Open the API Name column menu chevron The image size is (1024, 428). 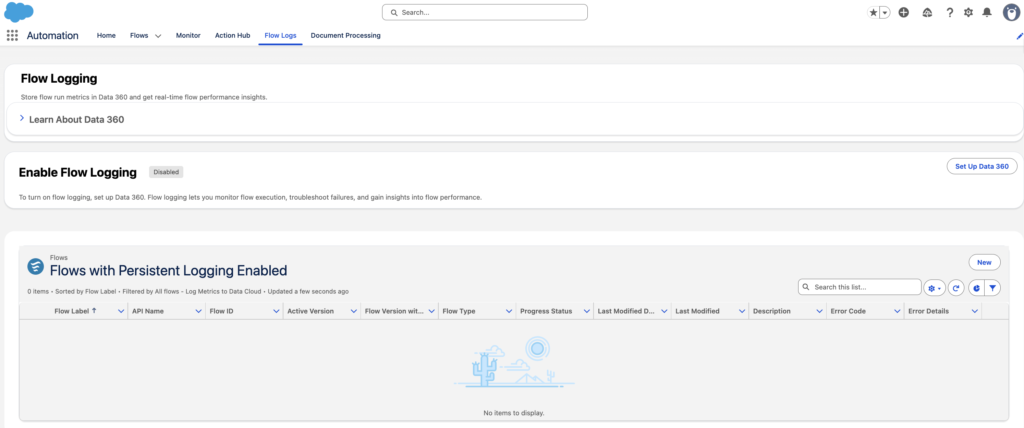click(x=199, y=312)
